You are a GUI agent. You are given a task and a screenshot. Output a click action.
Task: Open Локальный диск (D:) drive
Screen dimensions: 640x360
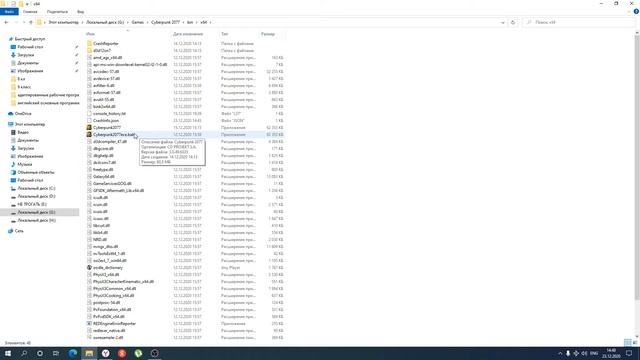[36, 197]
